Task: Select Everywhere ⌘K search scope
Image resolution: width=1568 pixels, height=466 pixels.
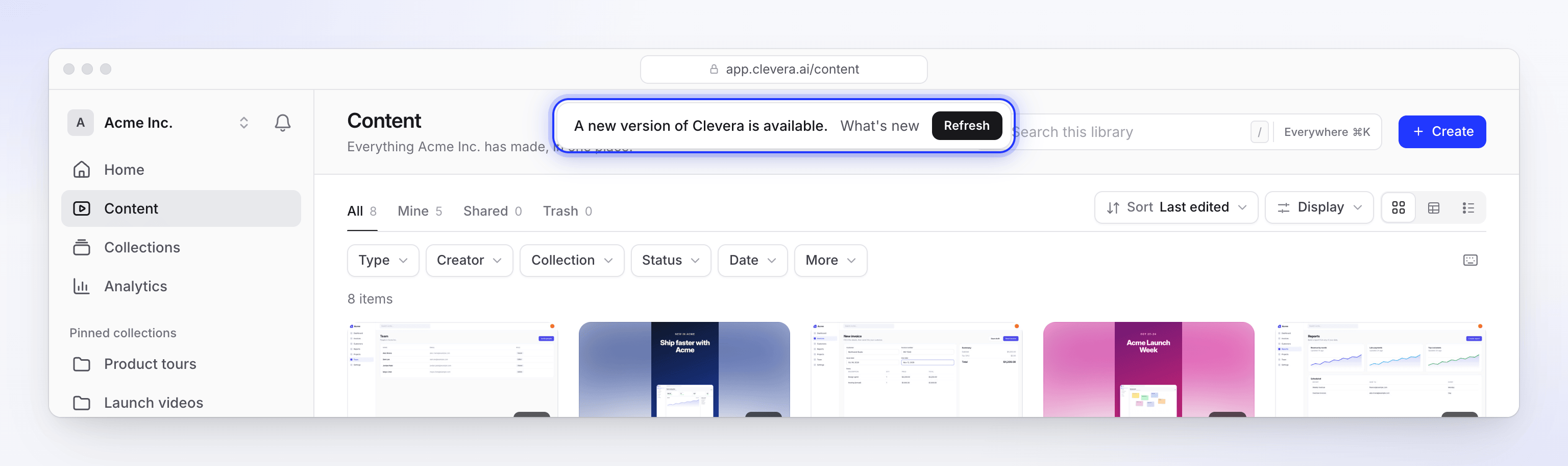Action: click(1327, 132)
